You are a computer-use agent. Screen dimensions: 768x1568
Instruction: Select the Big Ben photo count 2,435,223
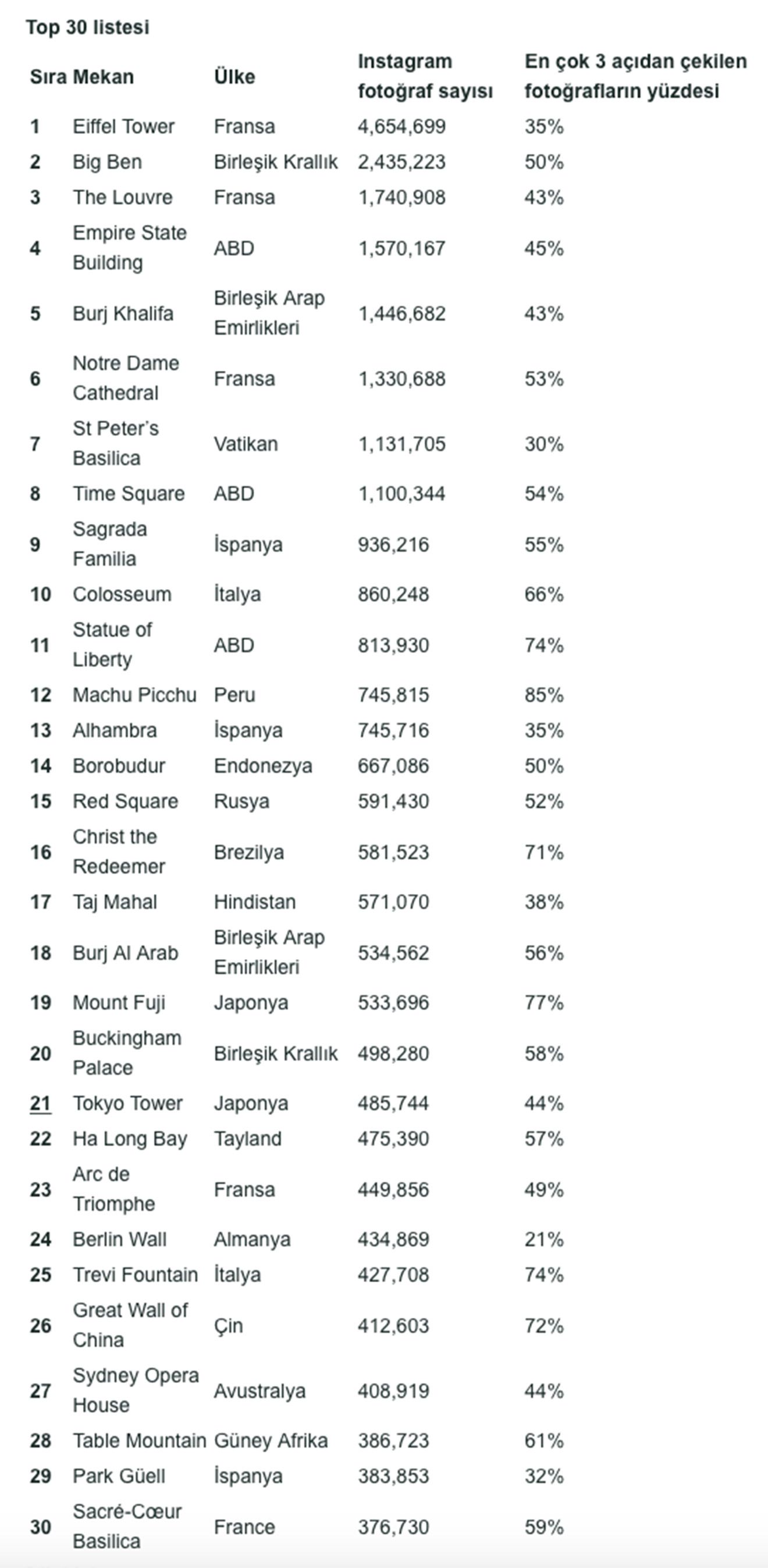(401, 162)
